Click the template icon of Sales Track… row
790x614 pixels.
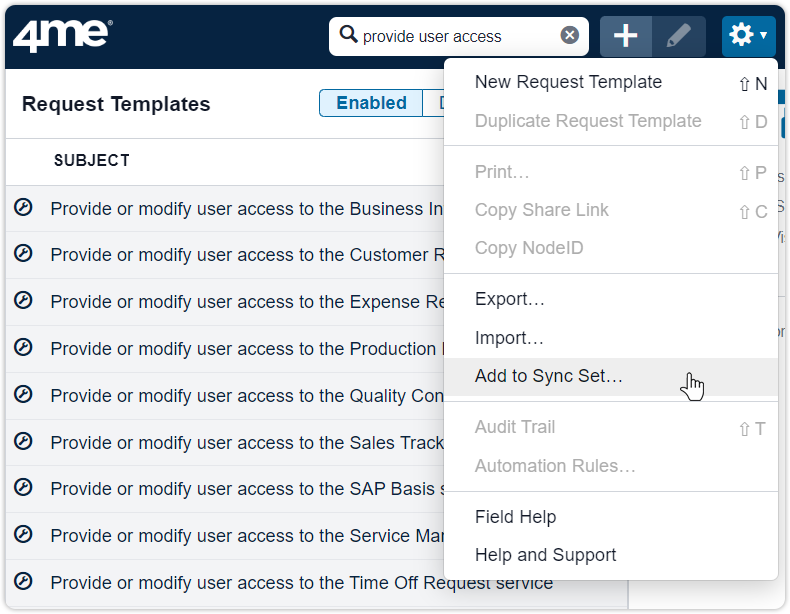[x=23, y=441]
